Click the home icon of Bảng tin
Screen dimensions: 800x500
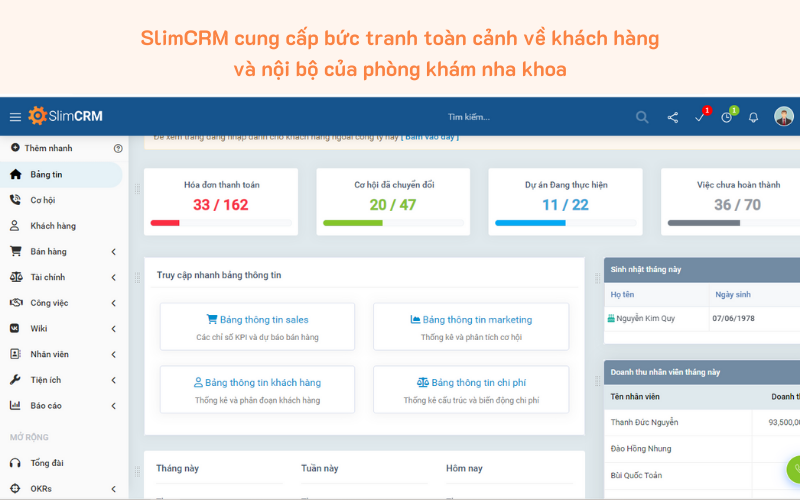(x=15, y=174)
